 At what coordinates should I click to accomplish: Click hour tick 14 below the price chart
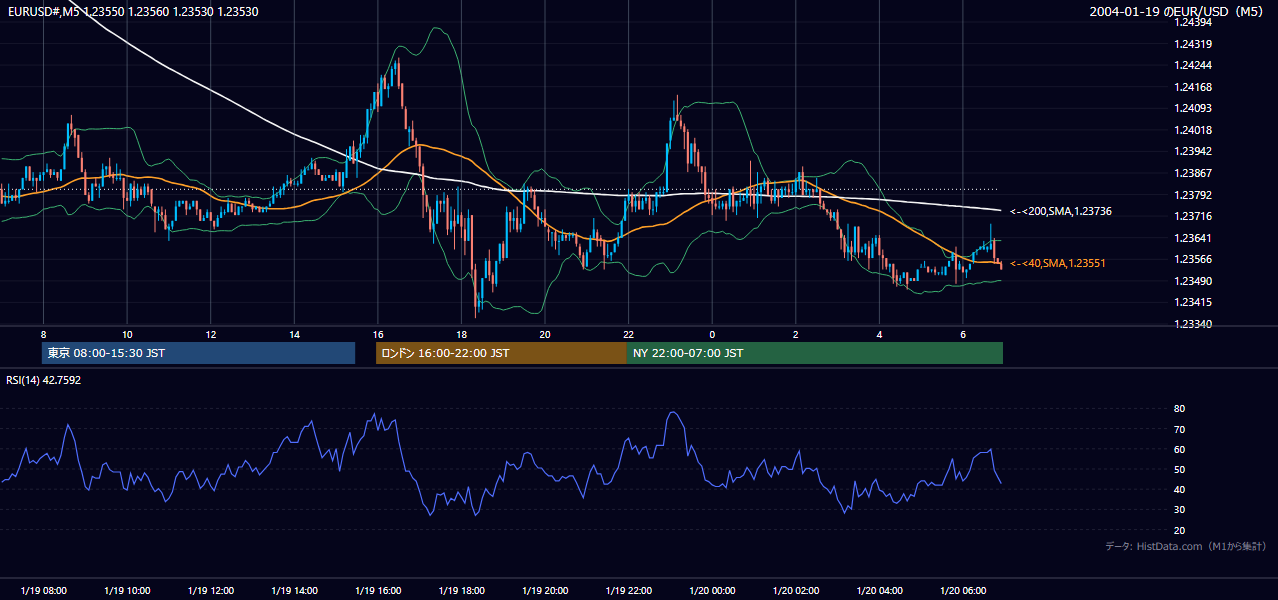coord(294,334)
